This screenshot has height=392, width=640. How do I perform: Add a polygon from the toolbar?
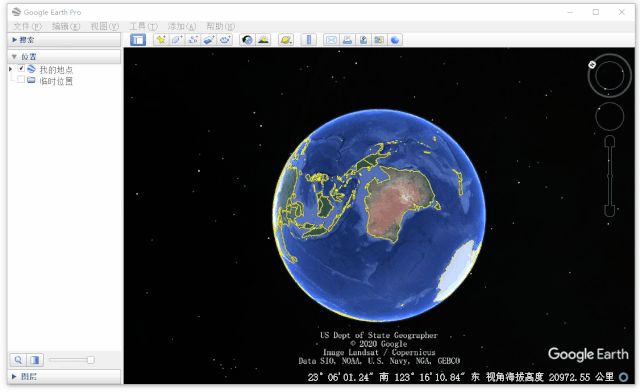[x=177, y=40]
